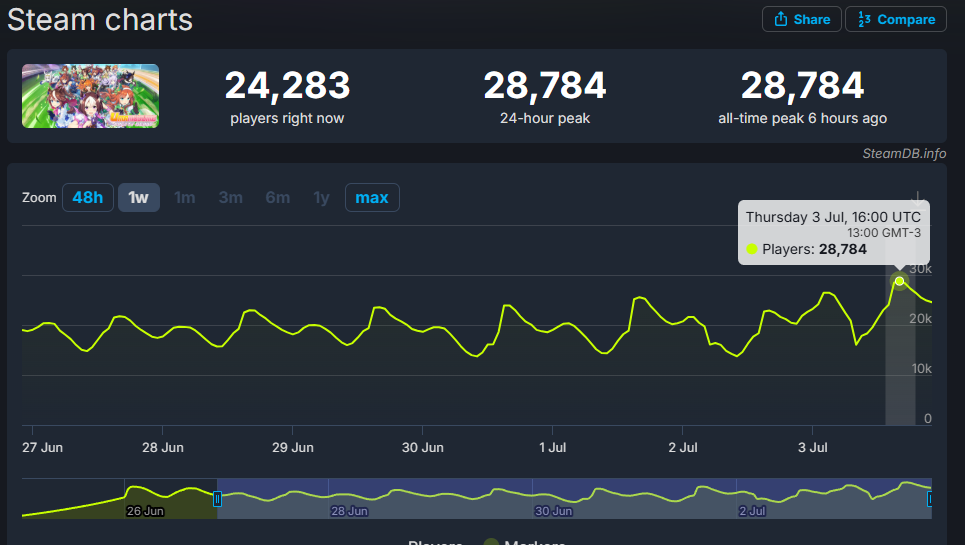The image size is (965, 545).
Task: Click the chart download arrow icon
Action: (917, 197)
